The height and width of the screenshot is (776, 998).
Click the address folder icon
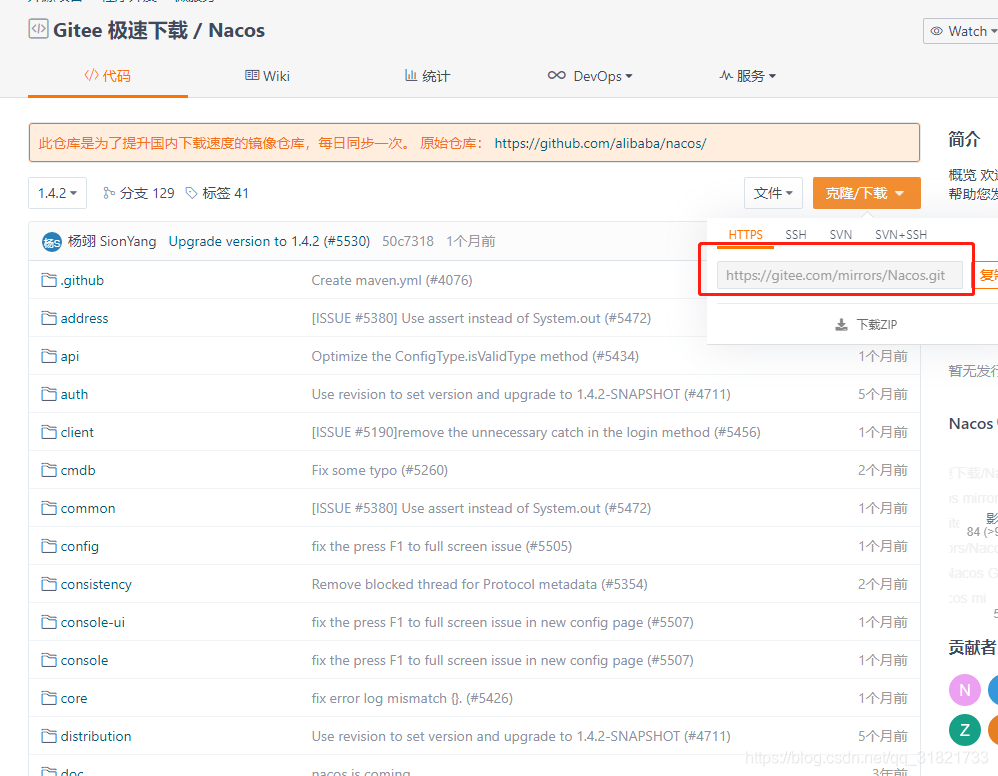(49, 318)
